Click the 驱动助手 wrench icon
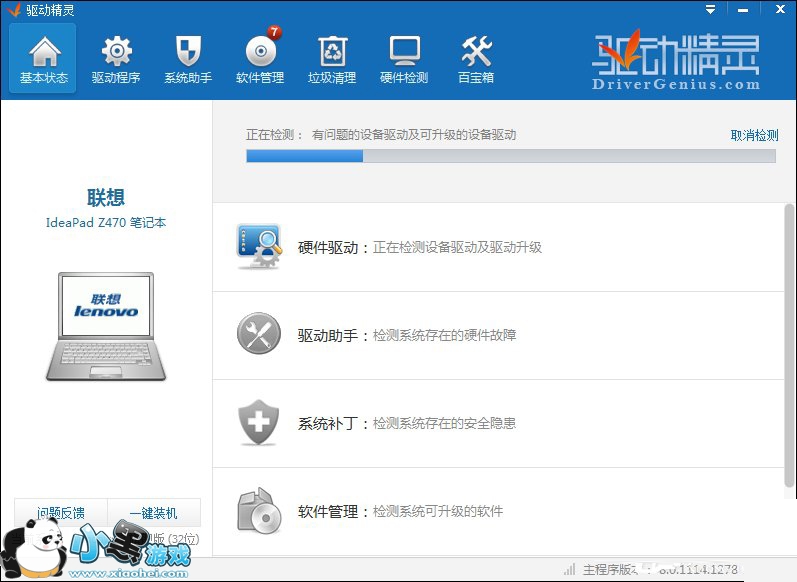 point(258,335)
